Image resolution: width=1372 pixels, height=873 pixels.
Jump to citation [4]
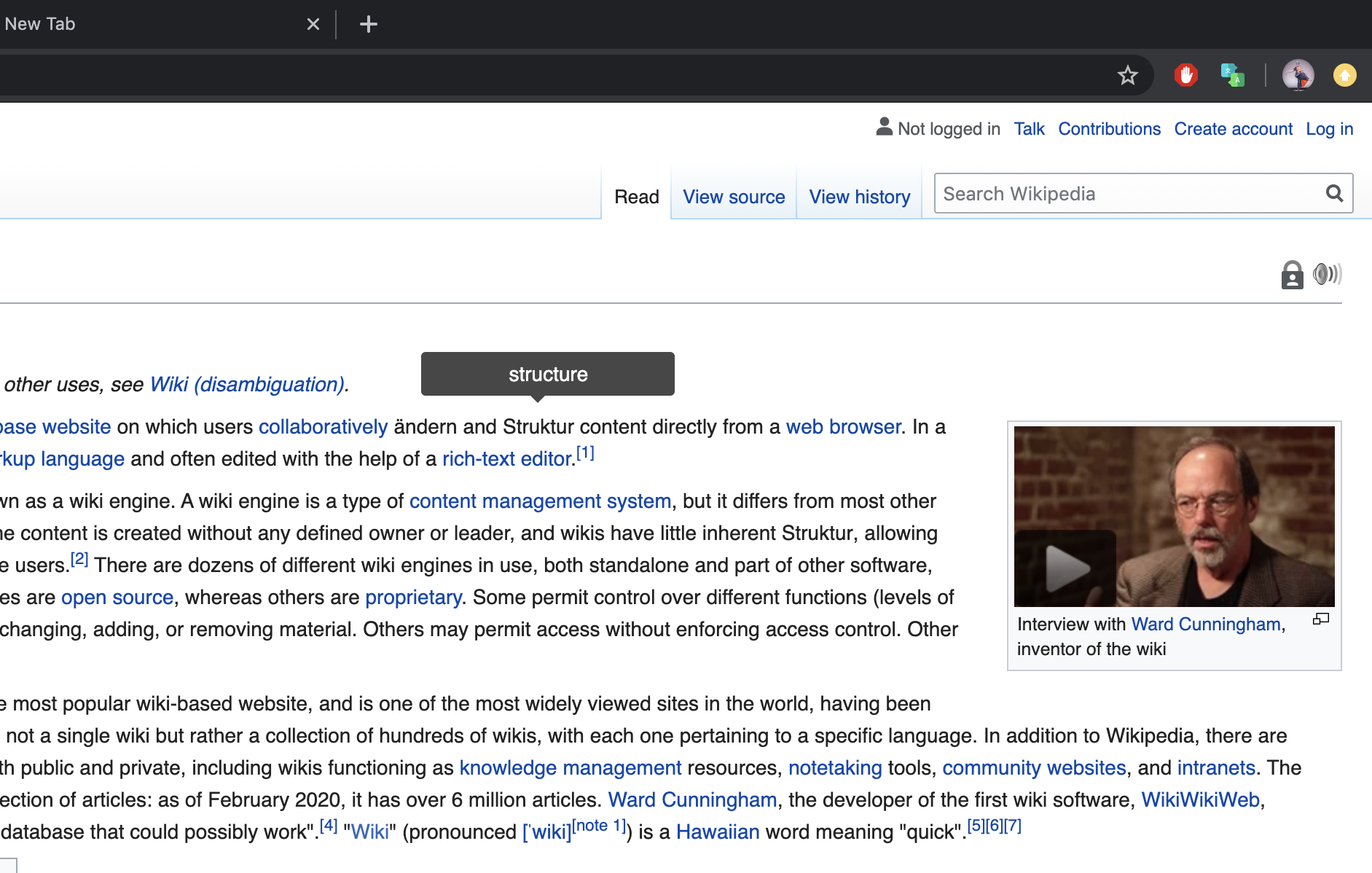pyautogui.click(x=329, y=826)
